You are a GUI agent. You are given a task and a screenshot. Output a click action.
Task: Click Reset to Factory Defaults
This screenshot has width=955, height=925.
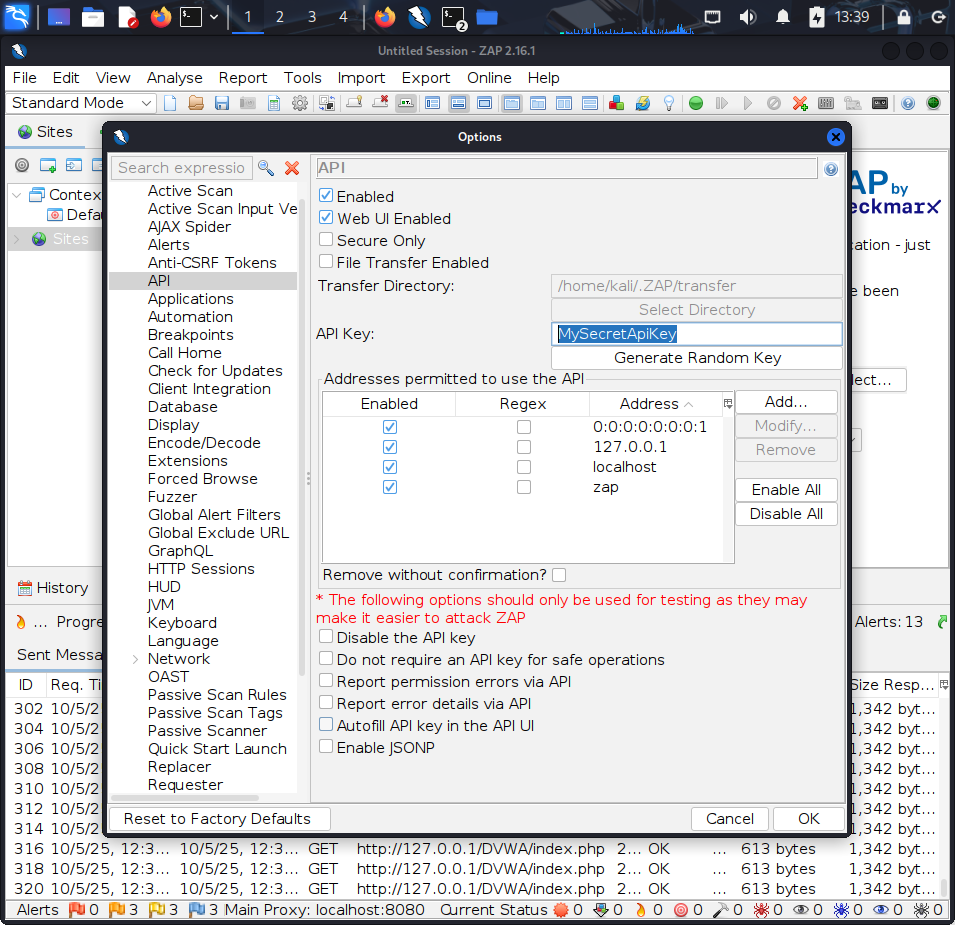(217, 818)
